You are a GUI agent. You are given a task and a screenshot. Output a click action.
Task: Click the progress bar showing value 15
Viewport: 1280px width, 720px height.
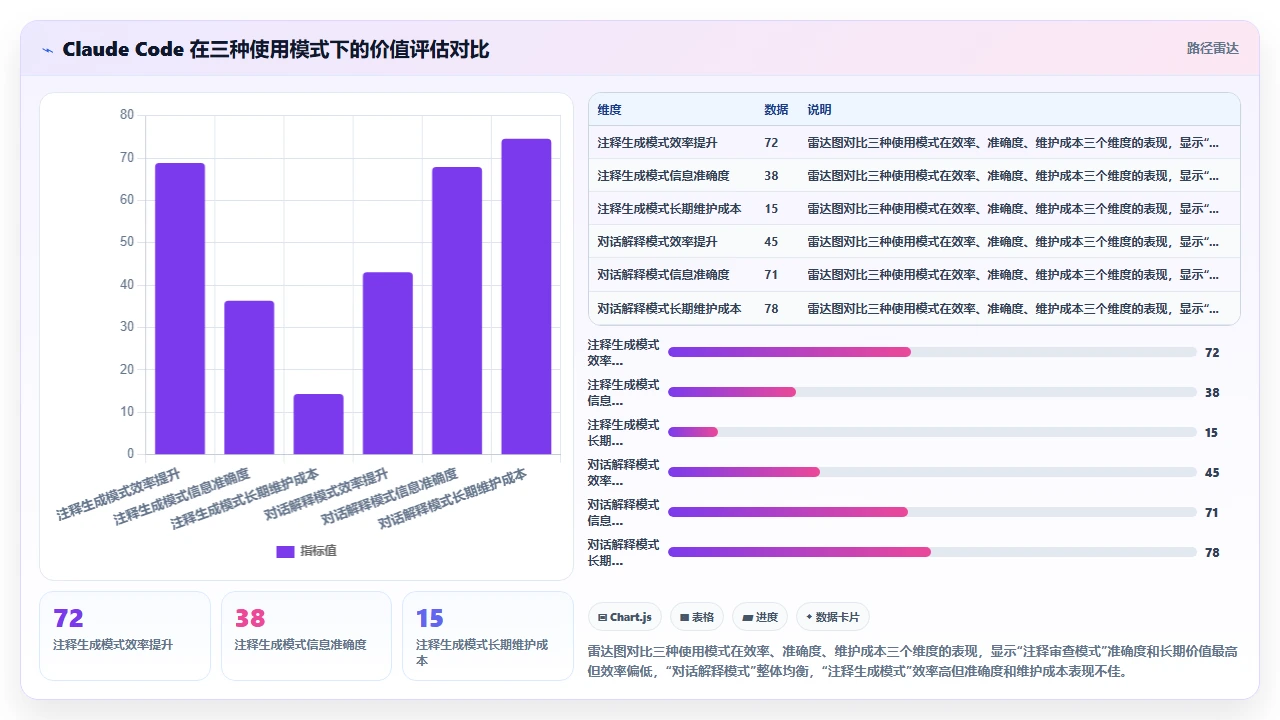coord(932,432)
